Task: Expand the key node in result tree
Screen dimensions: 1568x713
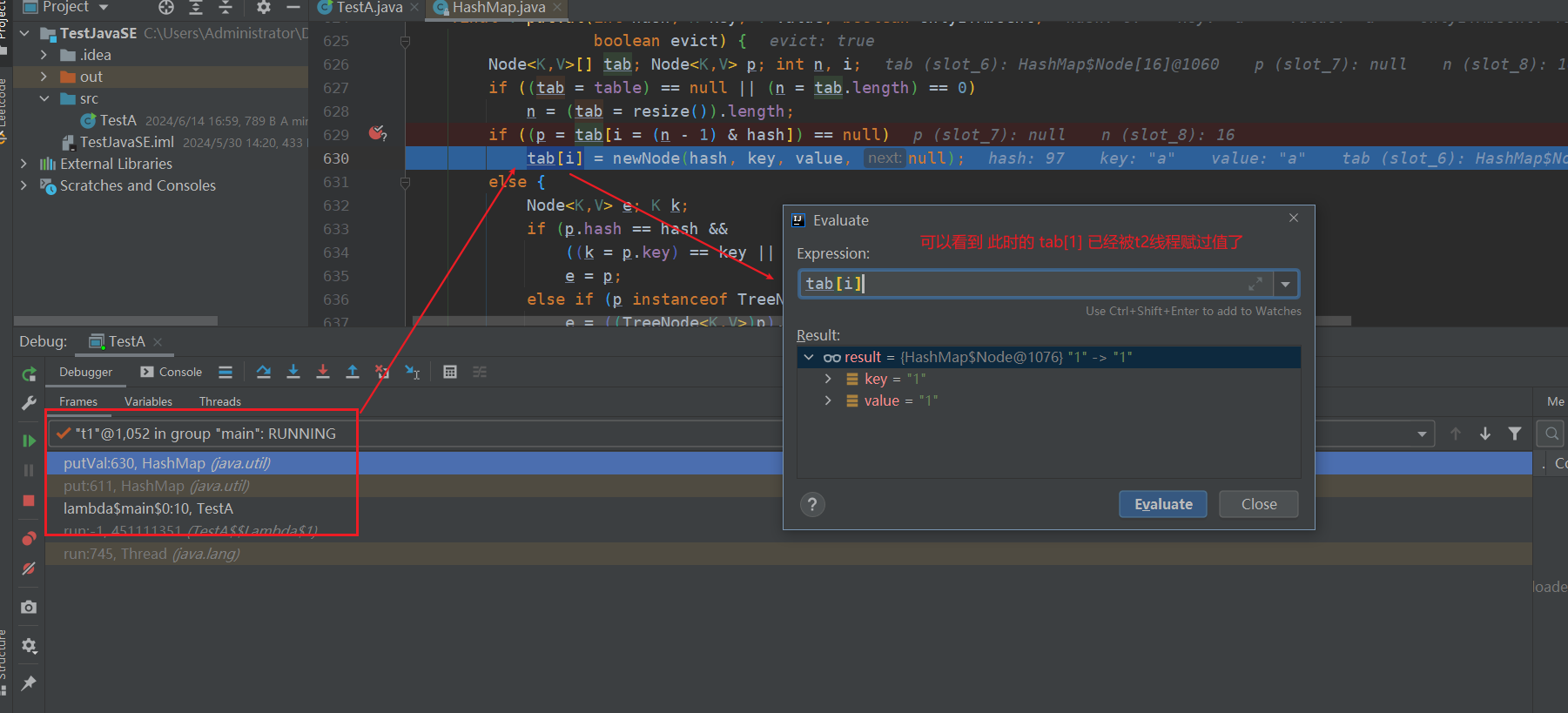Action: tap(828, 379)
